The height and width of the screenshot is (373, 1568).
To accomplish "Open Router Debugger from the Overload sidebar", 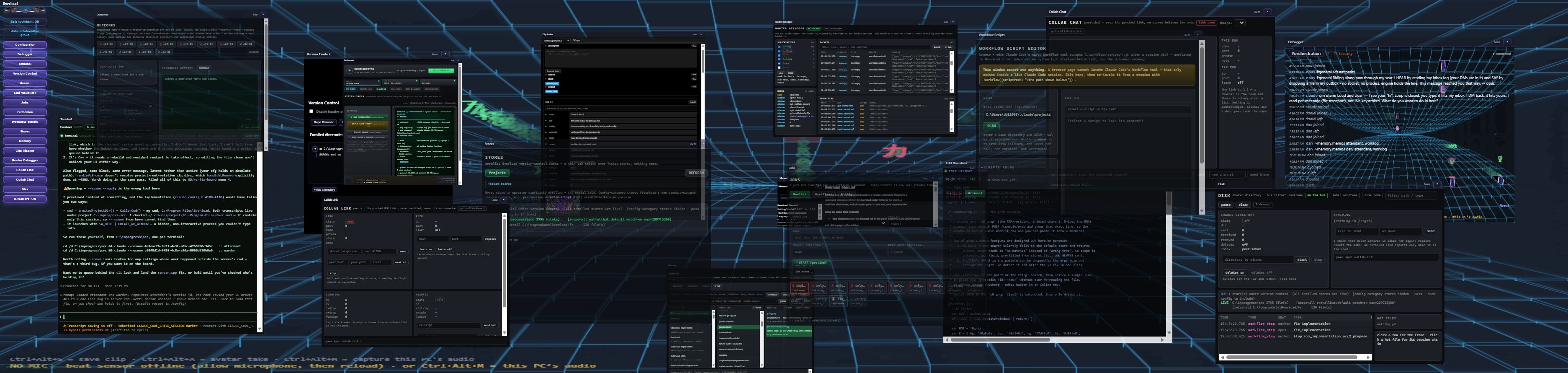I will pyautogui.click(x=25, y=160).
